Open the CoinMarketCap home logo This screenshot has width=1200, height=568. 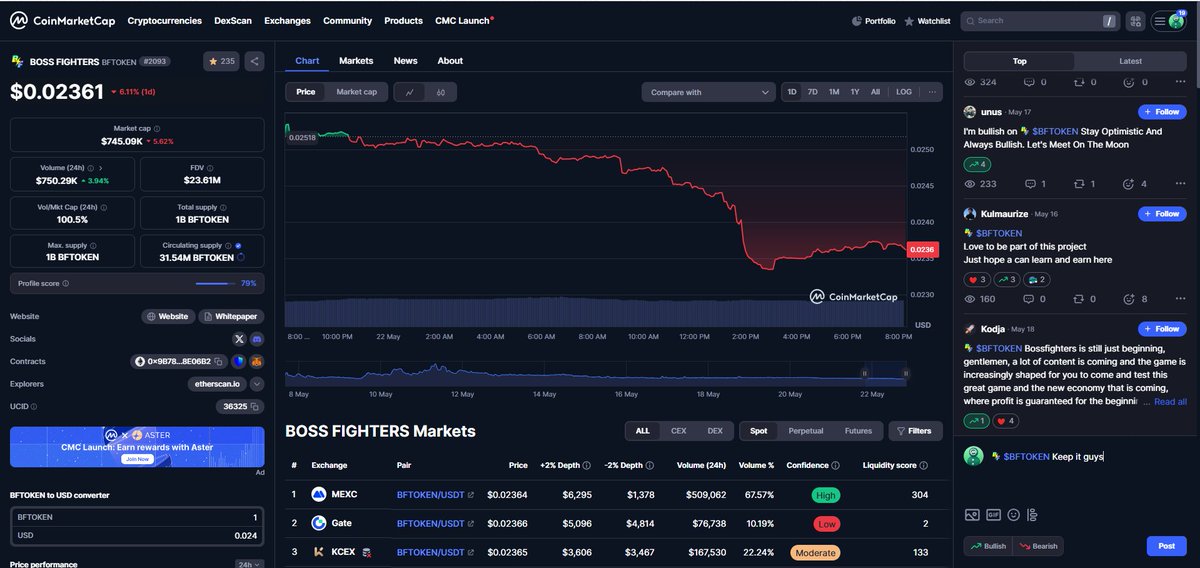tap(62, 20)
